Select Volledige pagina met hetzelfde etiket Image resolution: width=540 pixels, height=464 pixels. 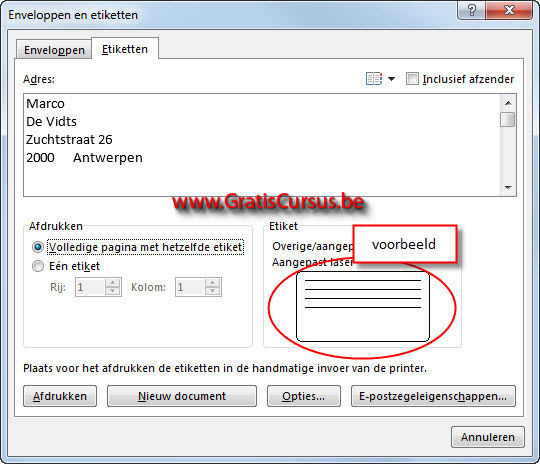coord(38,247)
